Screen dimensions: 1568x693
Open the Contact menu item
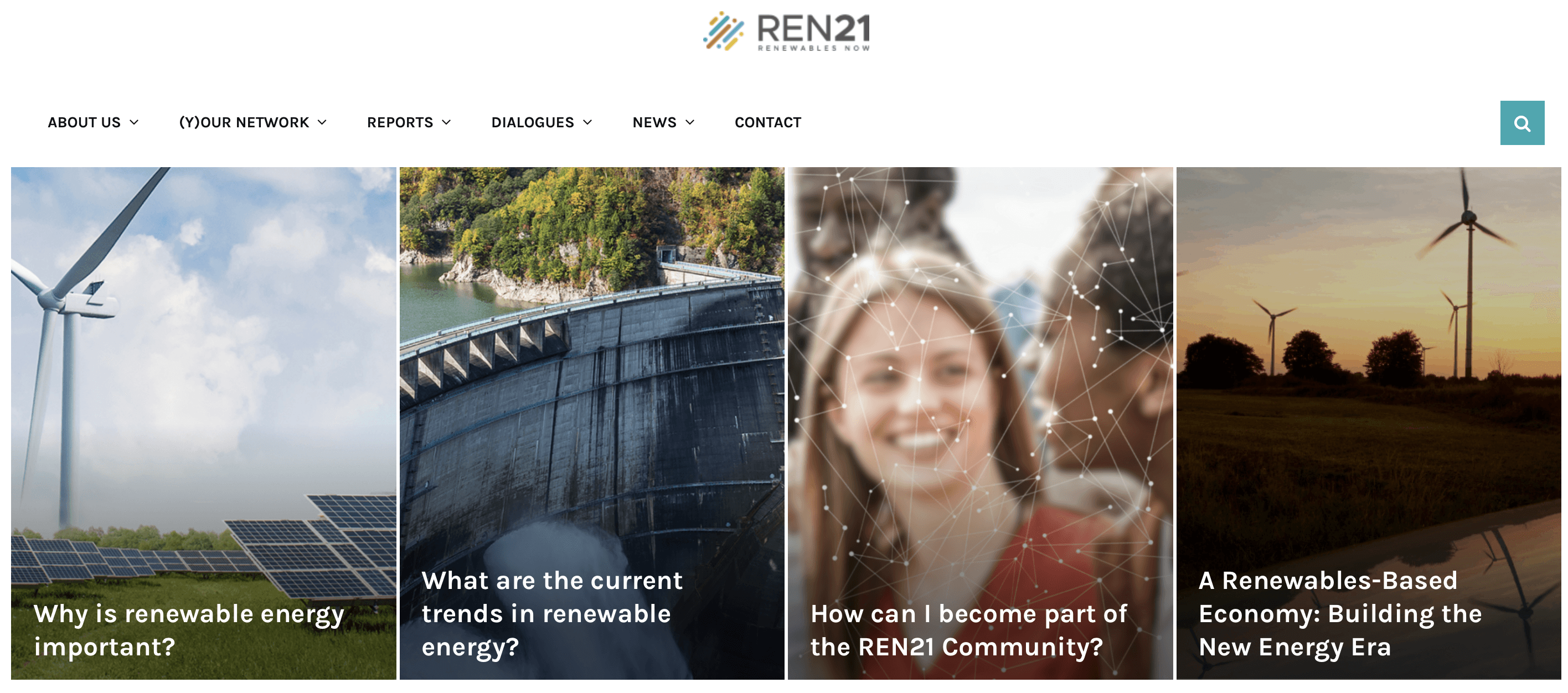pos(767,122)
